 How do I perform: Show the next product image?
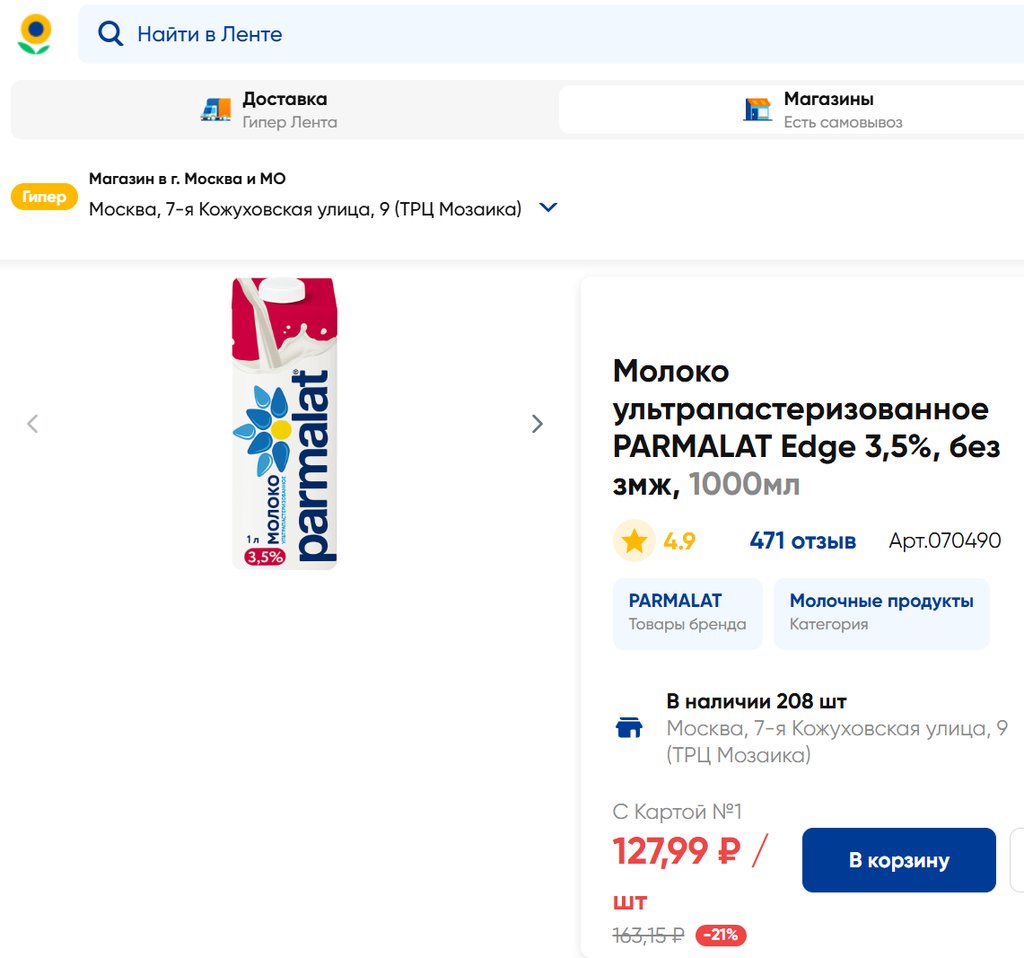[537, 424]
